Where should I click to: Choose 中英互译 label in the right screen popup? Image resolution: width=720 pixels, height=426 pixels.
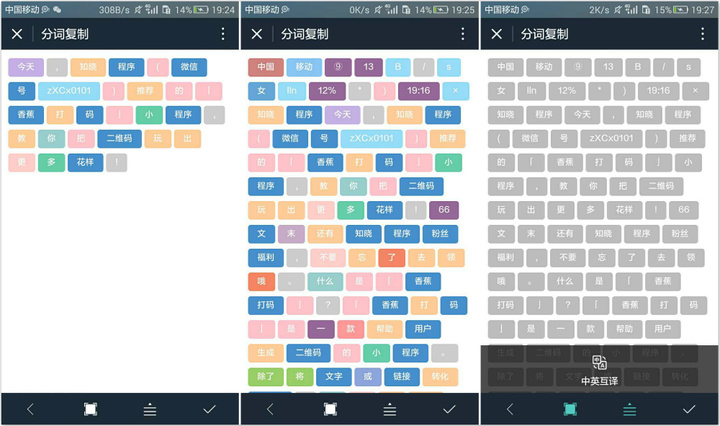point(599,381)
